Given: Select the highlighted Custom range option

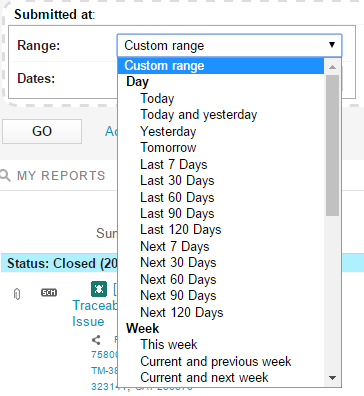Looking at the screenshot, I should pos(221,66).
